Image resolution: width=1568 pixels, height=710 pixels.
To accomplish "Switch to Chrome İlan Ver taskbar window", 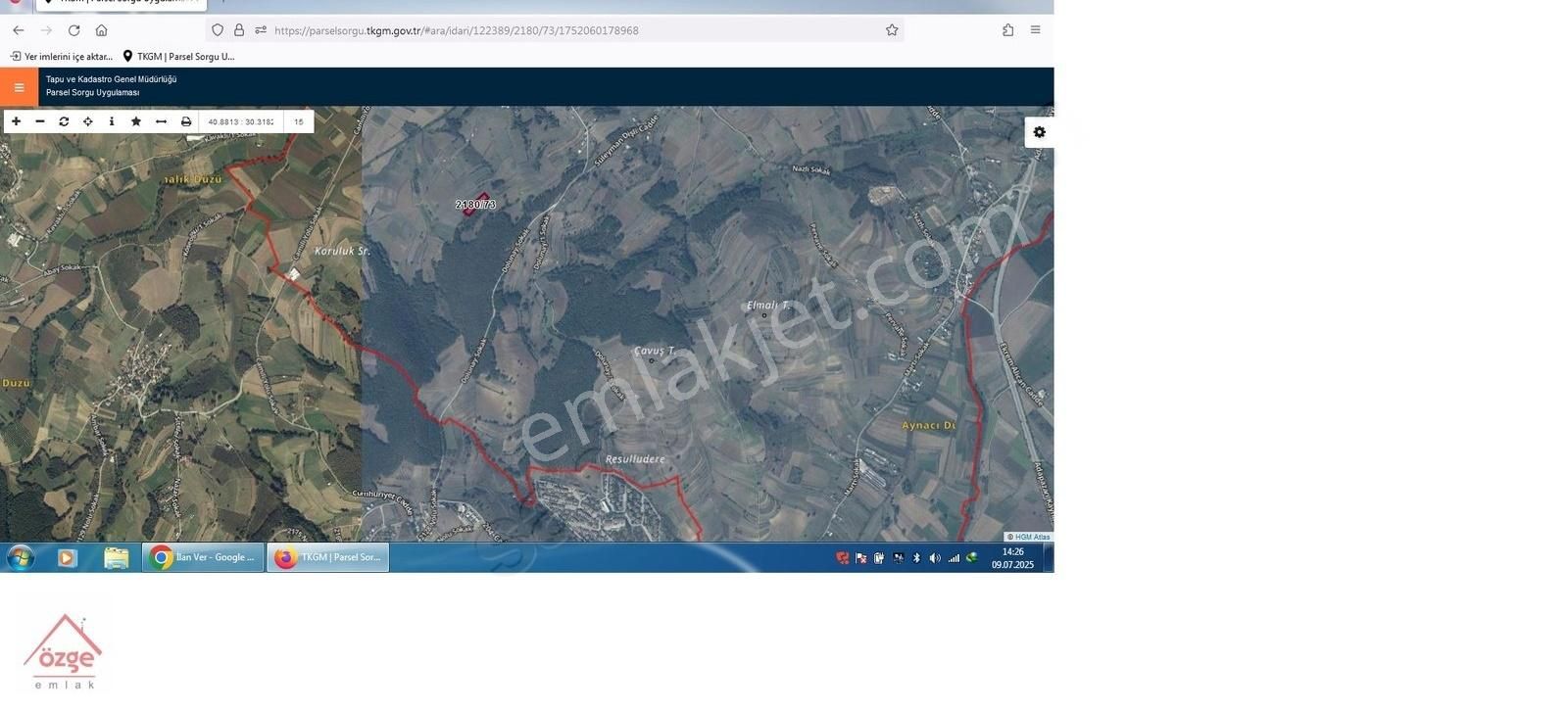I will pos(203,557).
